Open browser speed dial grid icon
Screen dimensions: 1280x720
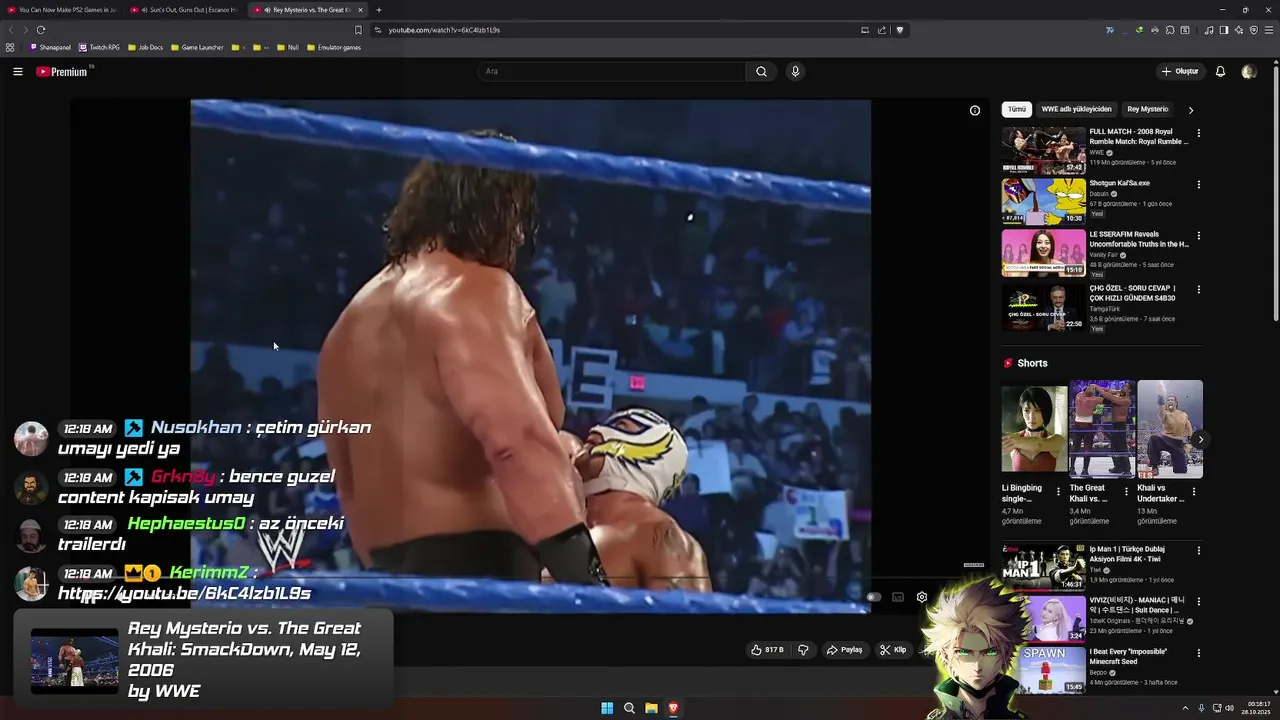pos(10,47)
